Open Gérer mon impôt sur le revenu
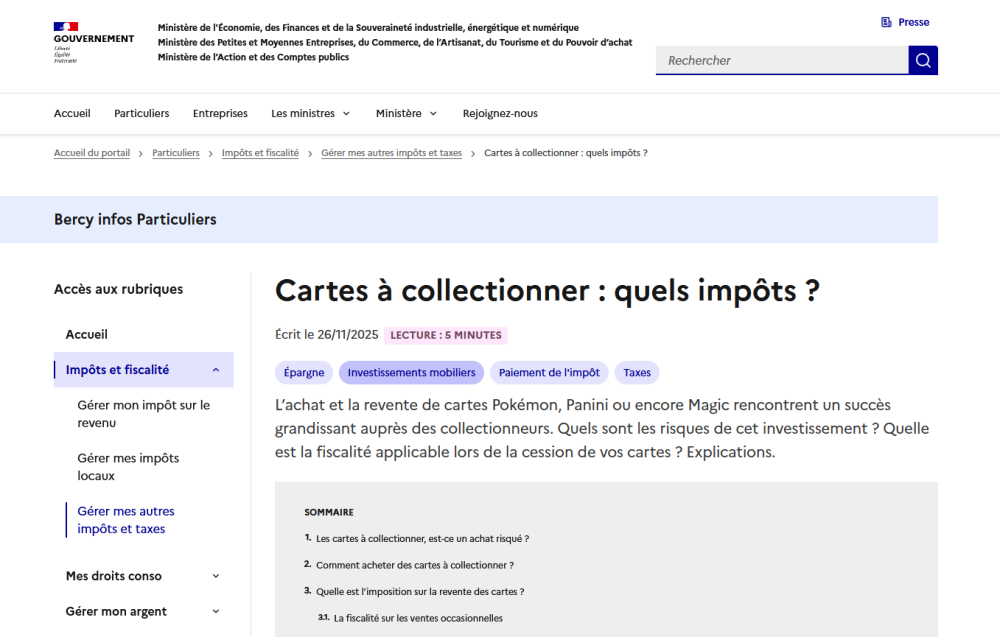This screenshot has height=637, width=1000. [x=143, y=414]
